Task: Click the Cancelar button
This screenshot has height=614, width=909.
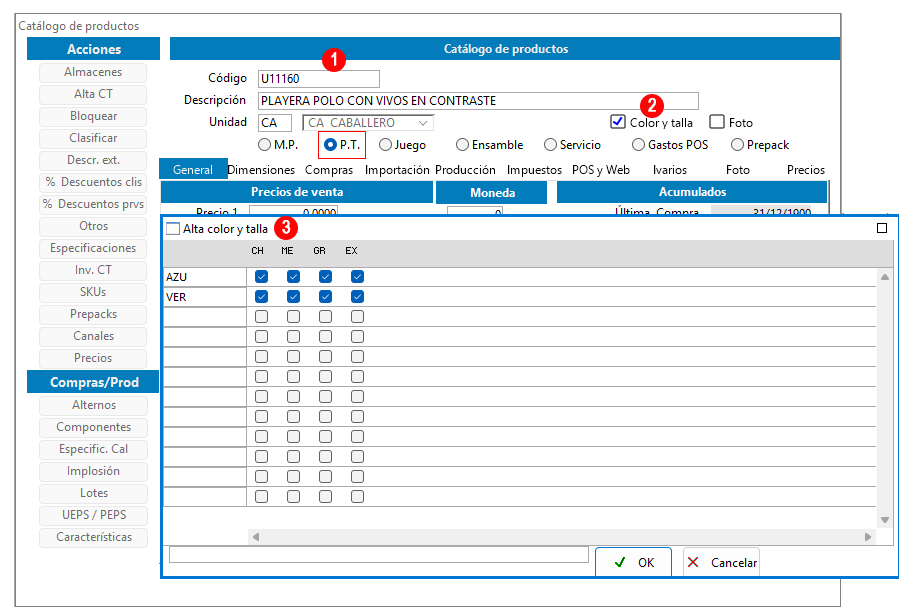Action: pyautogui.click(x=721, y=562)
